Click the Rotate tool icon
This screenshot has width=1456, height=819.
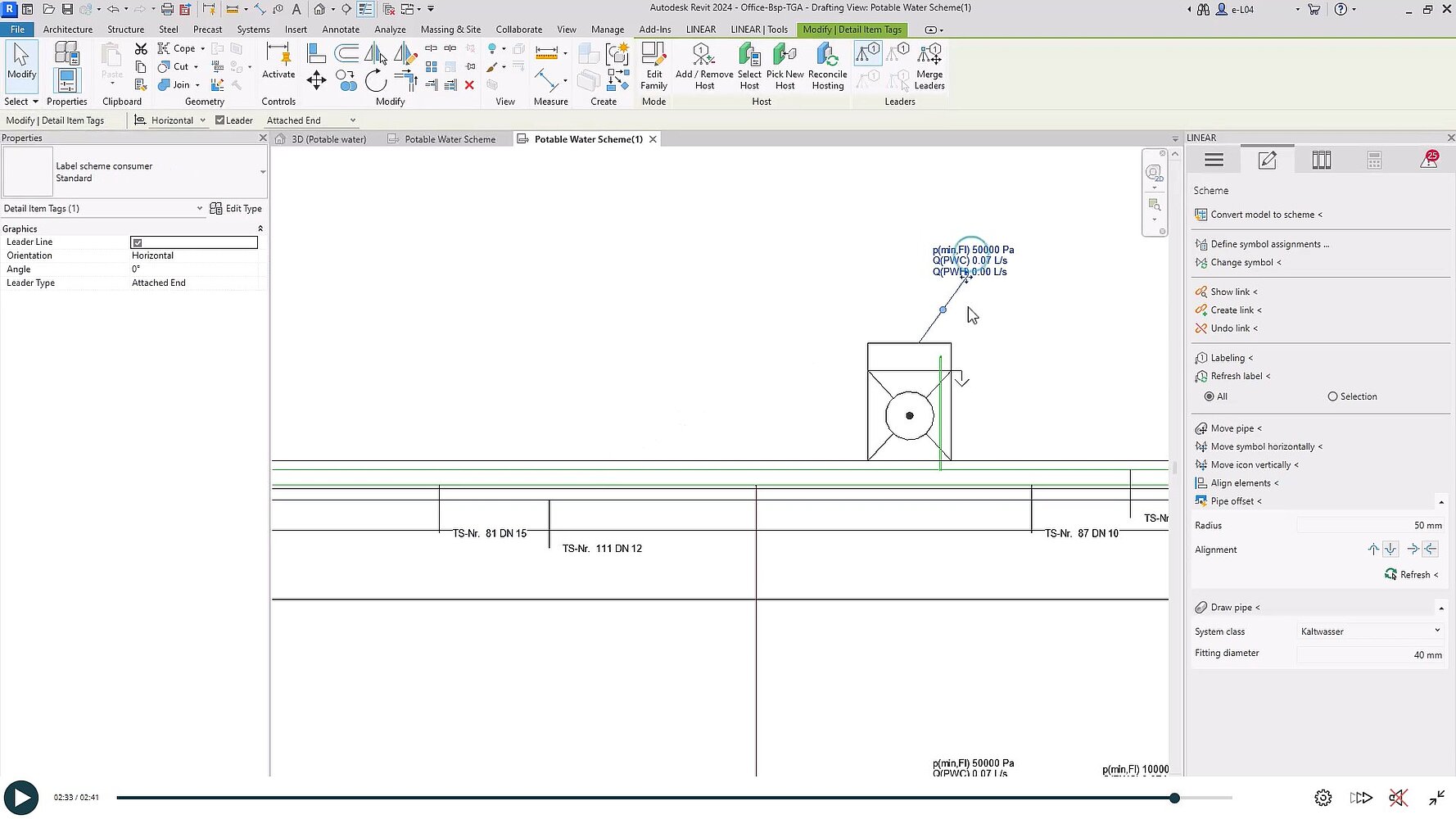click(x=375, y=80)
